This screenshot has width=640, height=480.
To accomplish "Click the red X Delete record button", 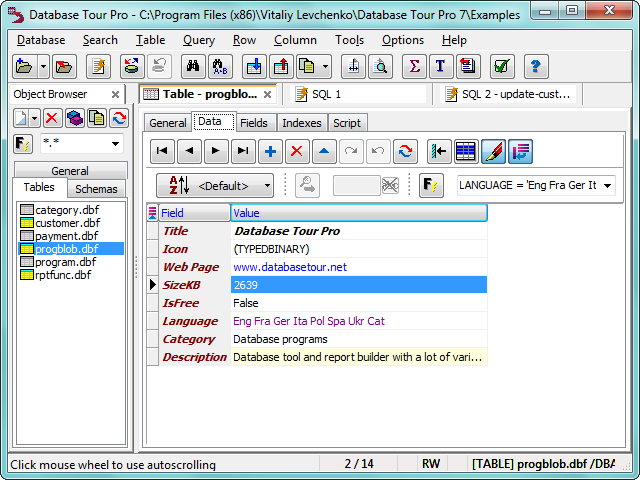I will [x=297, y=151].
